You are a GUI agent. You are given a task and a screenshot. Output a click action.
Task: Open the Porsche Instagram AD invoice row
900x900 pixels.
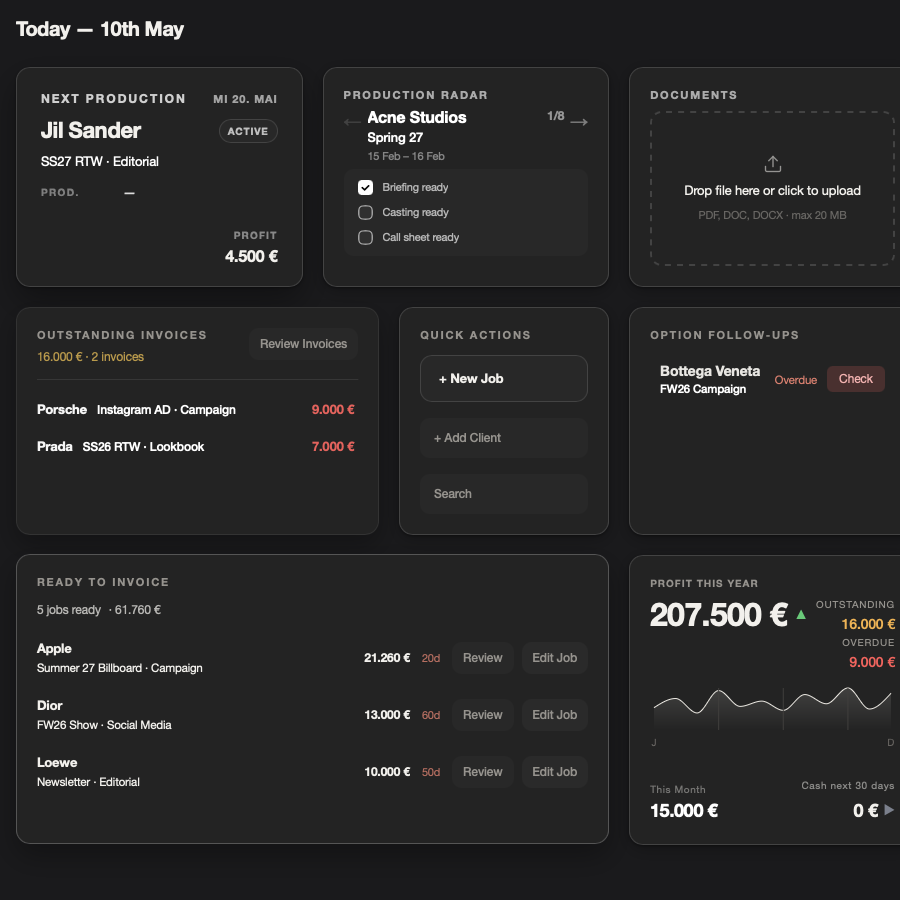pyautogui.click(x=197, y=410)
